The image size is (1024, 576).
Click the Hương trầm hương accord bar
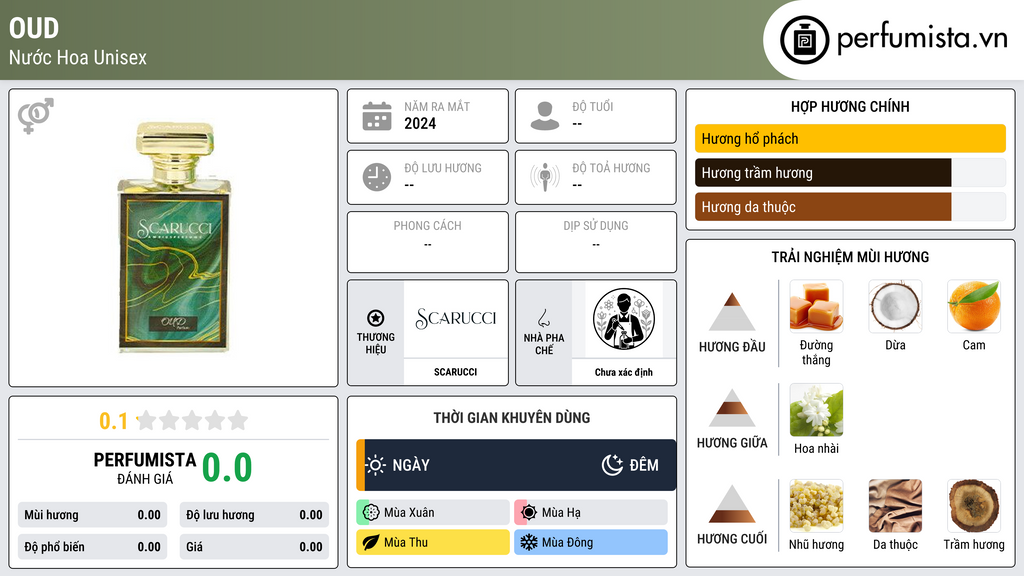[850, 173]
